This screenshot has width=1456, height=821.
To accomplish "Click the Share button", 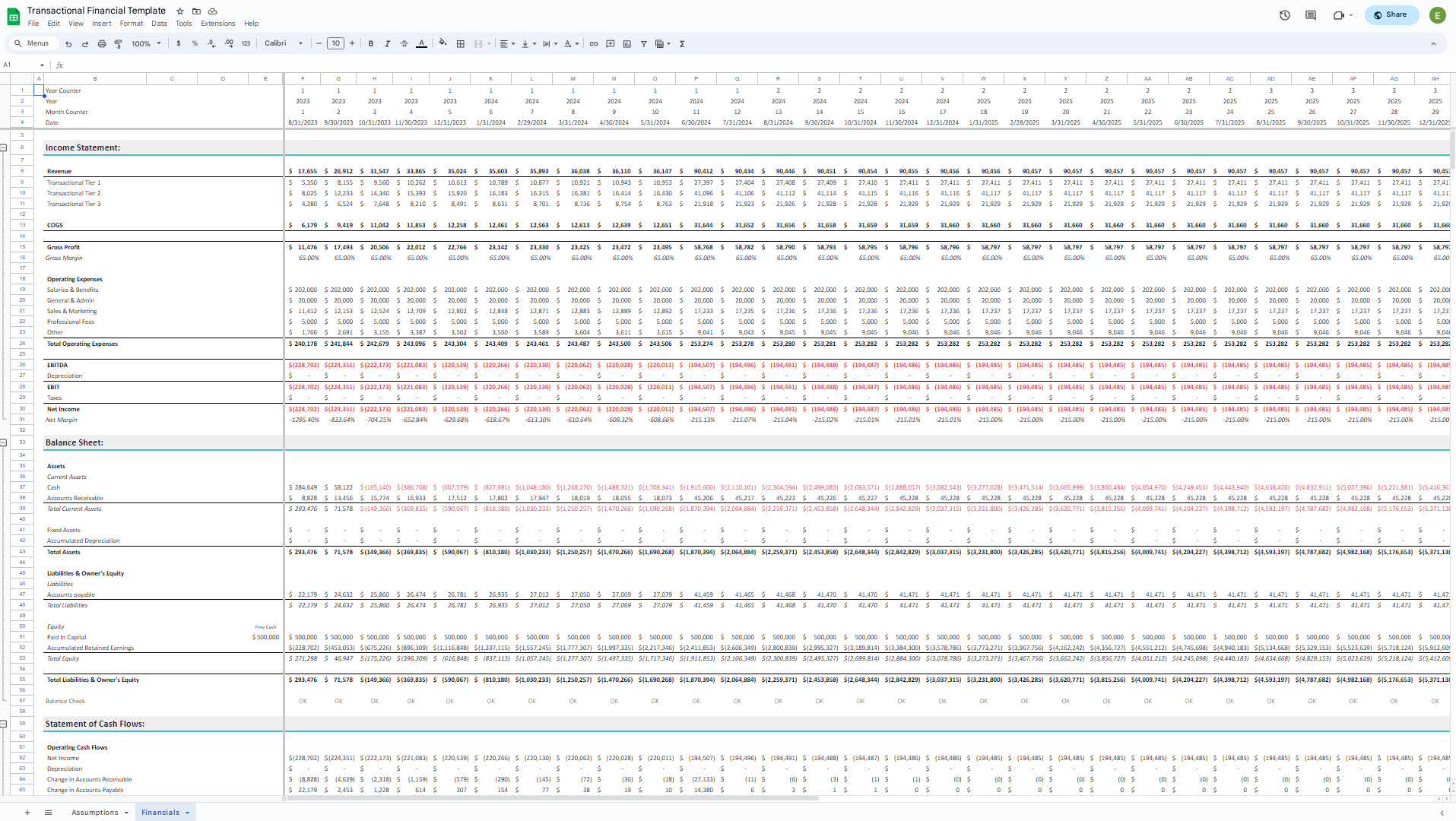I will pos(1391,15).
